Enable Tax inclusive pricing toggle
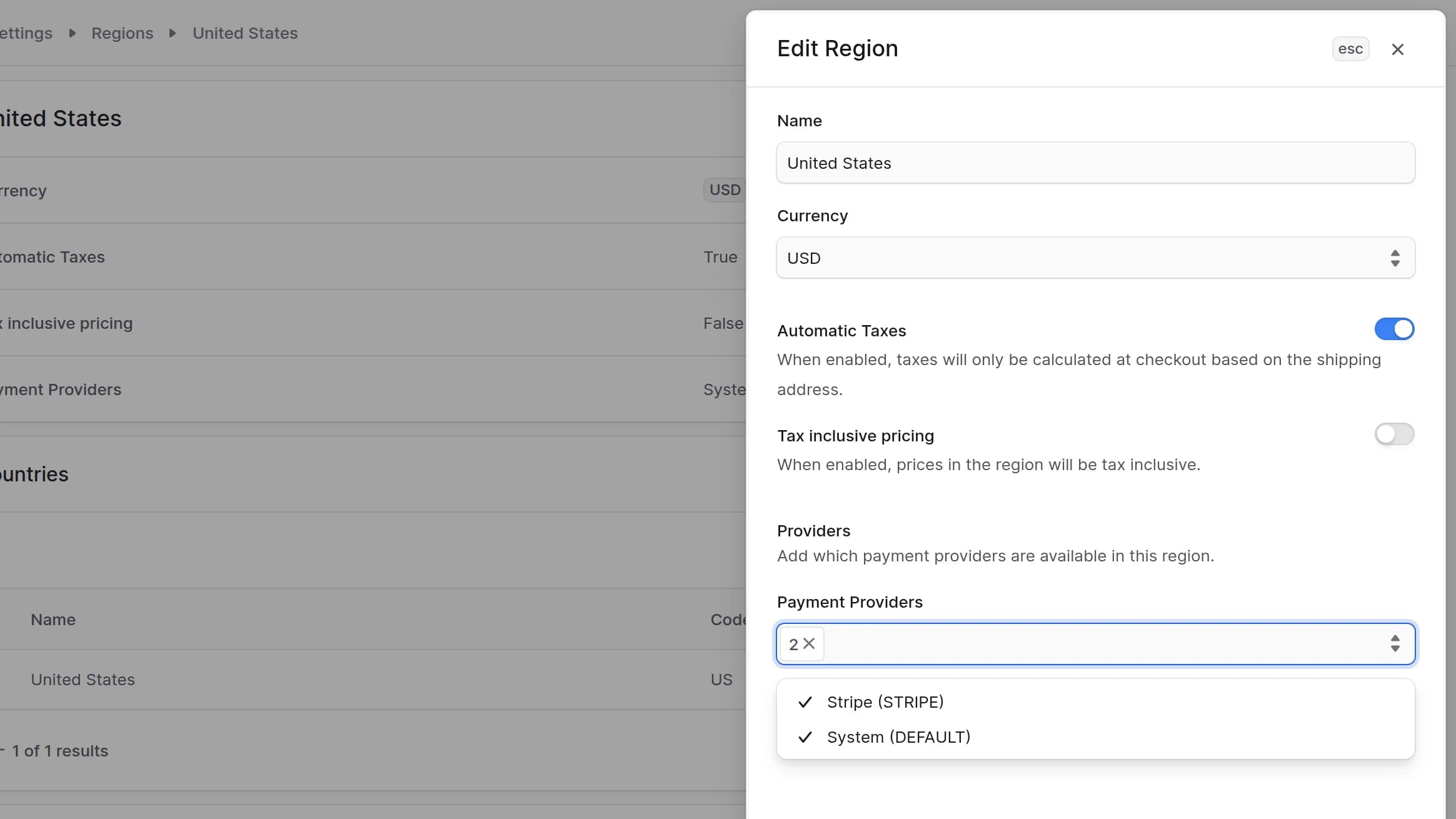1456x819 pixels. [1394, 434]
